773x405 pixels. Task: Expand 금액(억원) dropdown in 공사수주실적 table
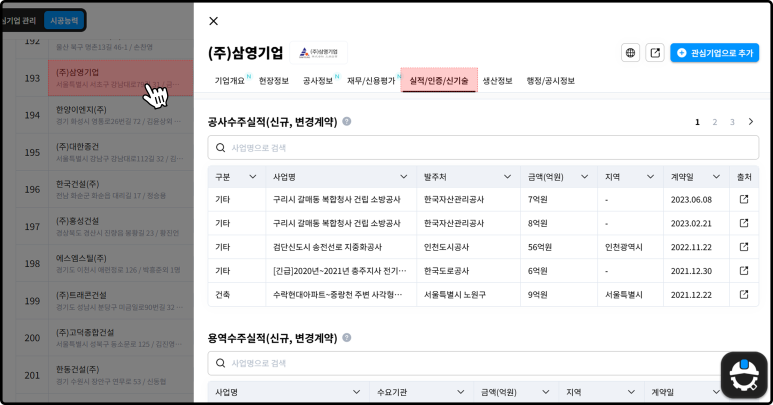(x=584, y=176)
